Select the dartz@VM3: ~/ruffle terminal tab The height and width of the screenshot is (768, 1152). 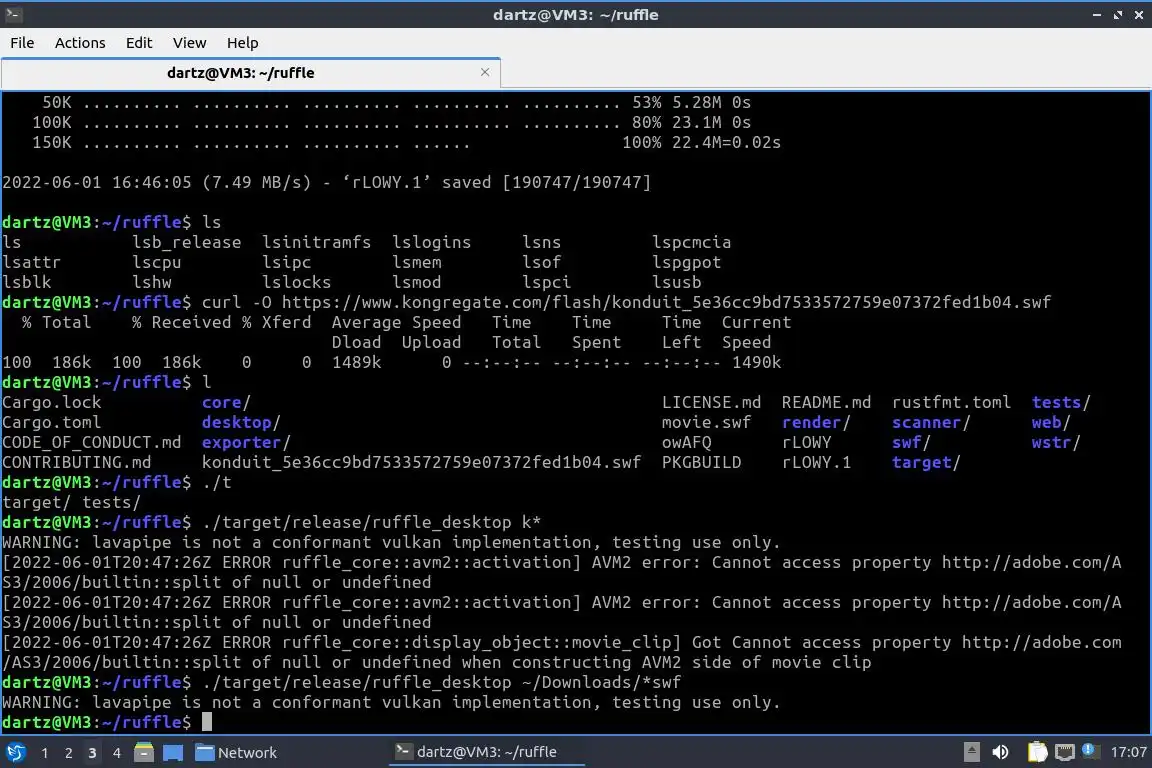tap(251, 73)
